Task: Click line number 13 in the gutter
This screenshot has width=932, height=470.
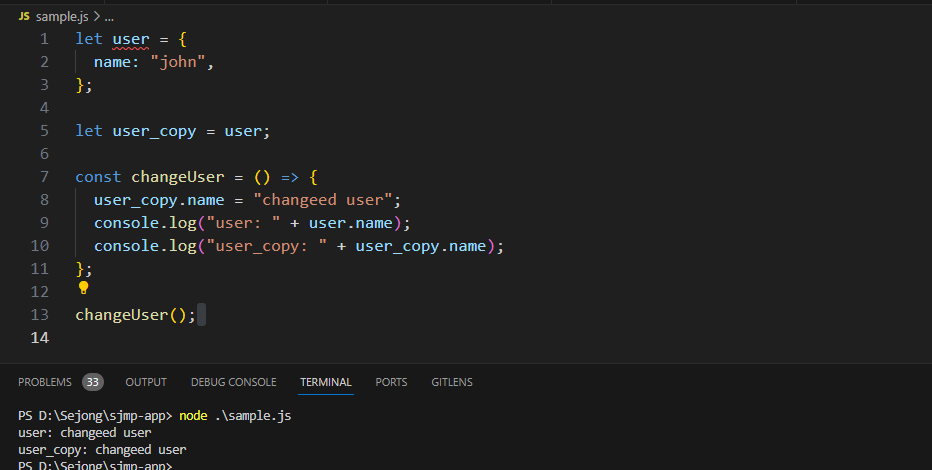Action: [40, 314]
